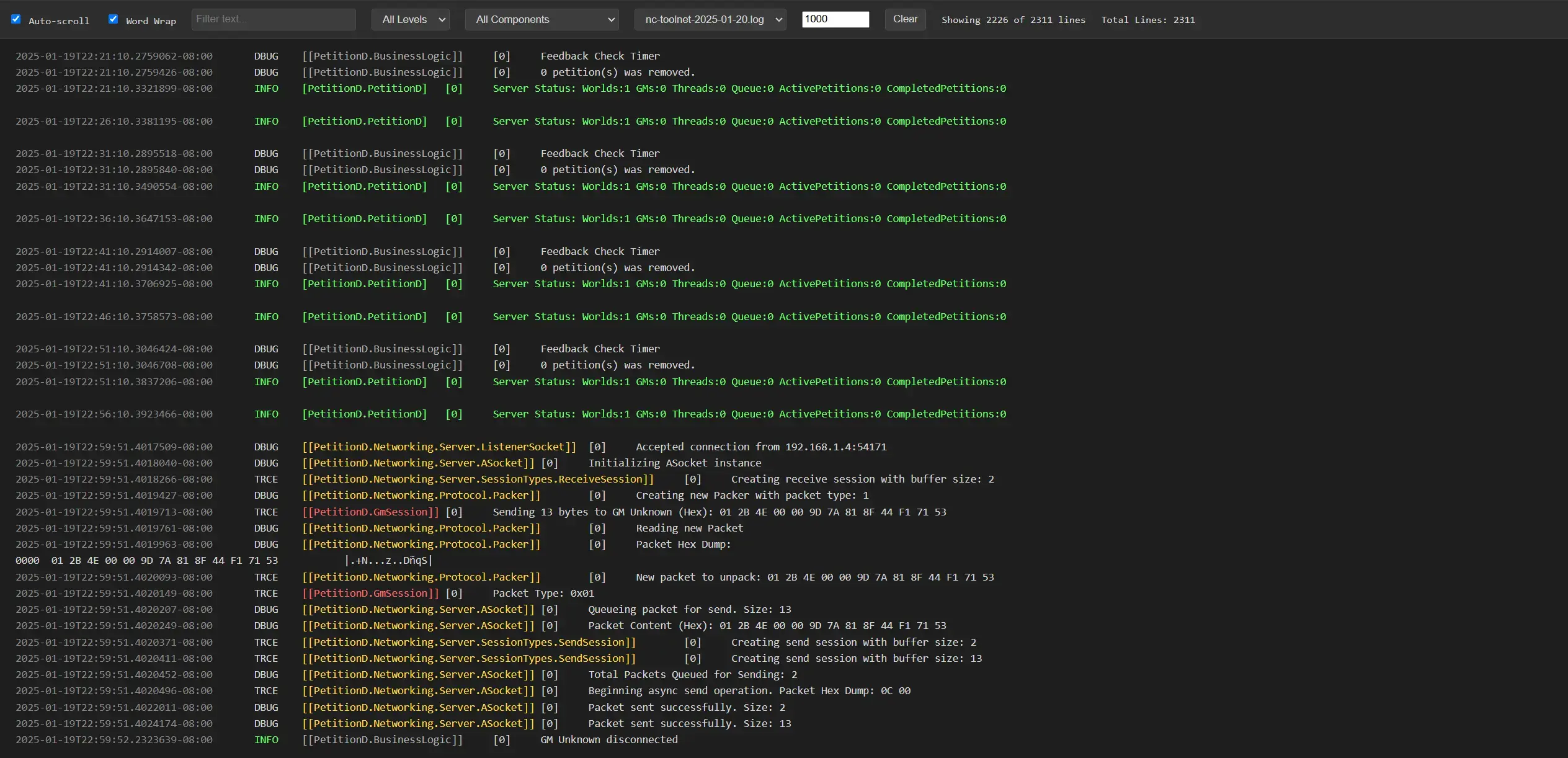Select 'Packet sent successfully. Size: 13' line
The image size is (1568, 758).
pyautogui.click(x=690, y=723)
